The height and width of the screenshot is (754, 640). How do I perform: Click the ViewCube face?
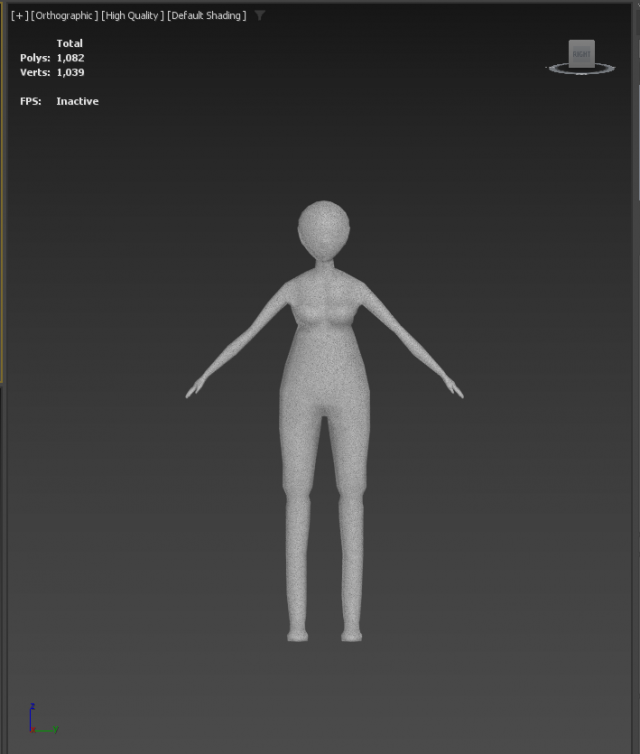tap(581, 53)
